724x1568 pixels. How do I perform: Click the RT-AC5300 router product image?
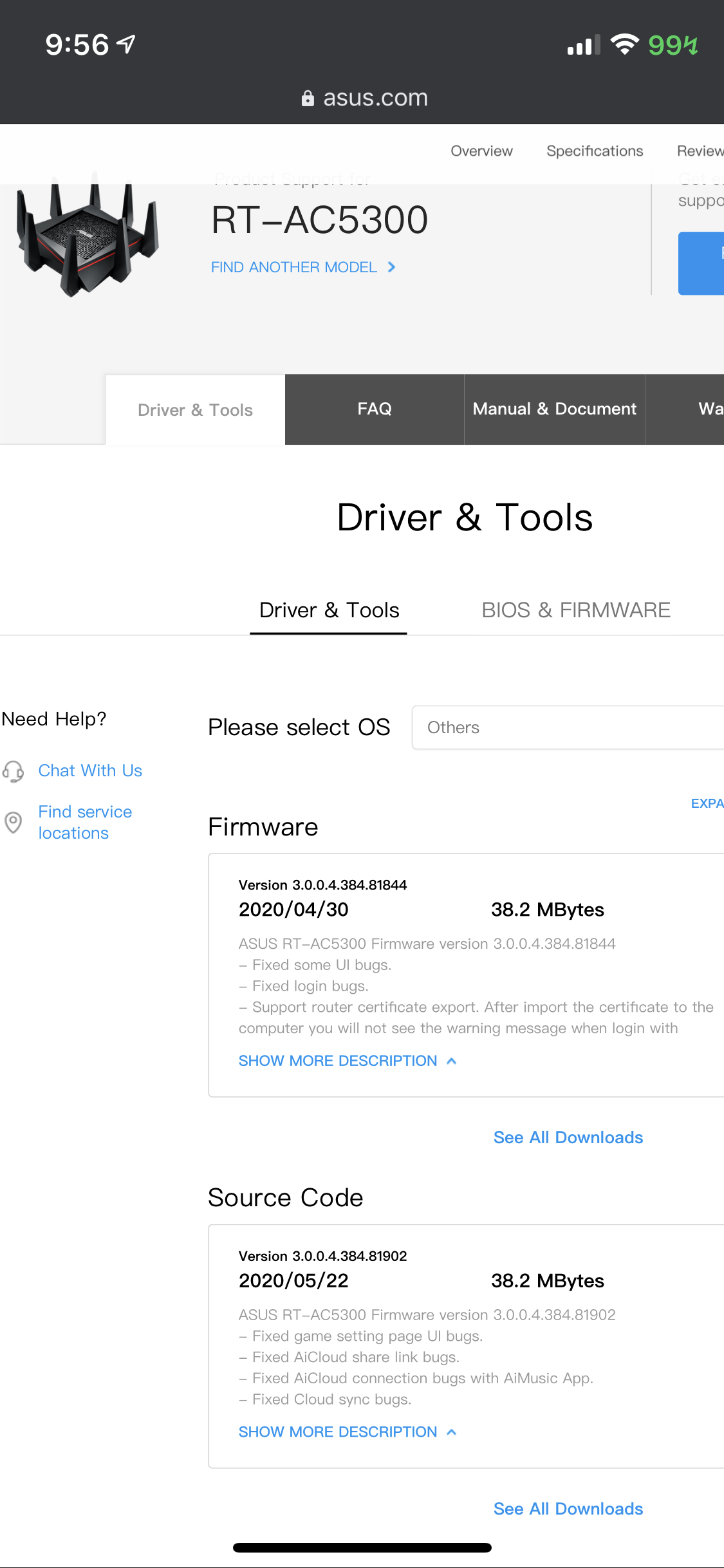(88, 236)
